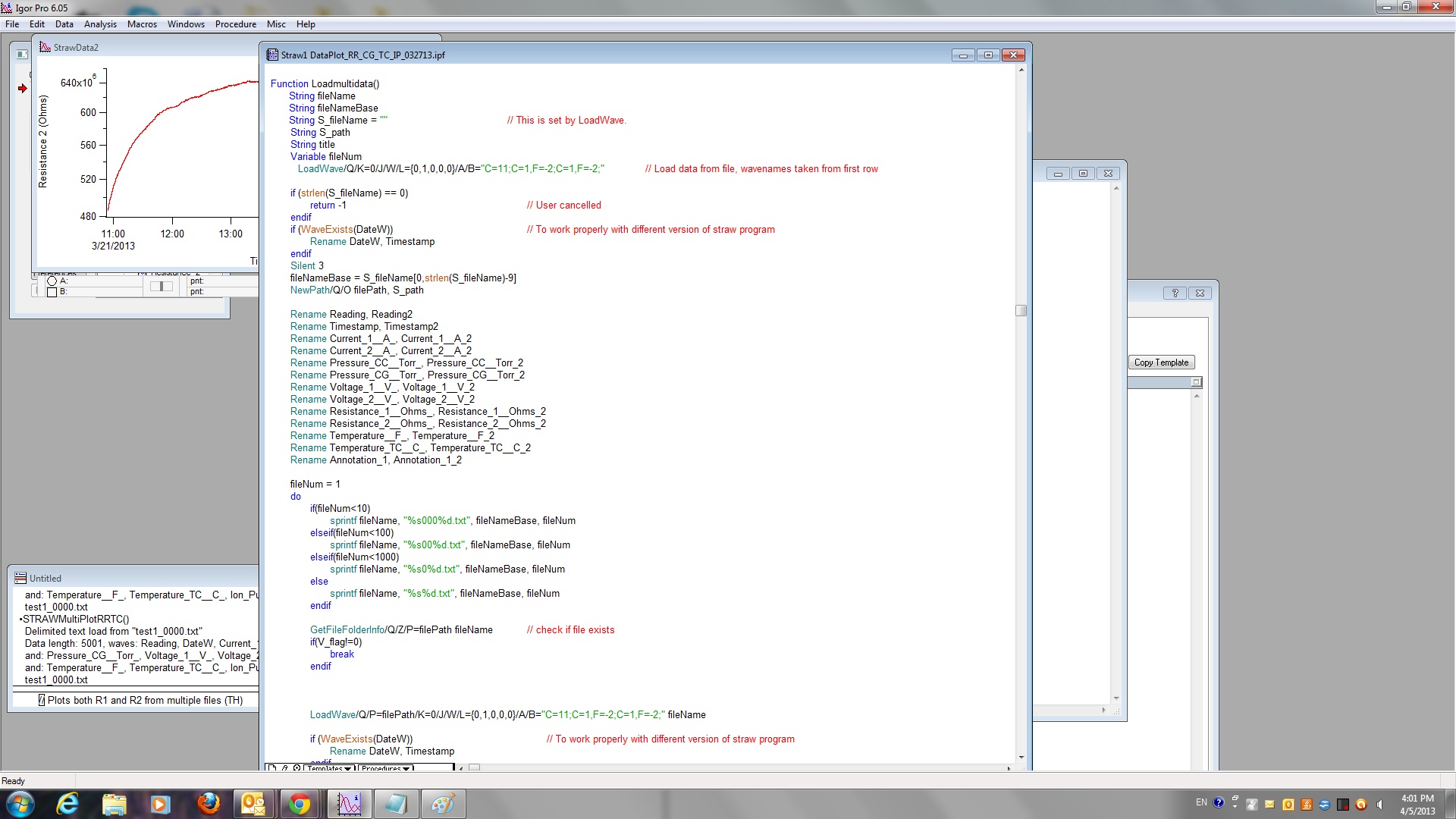This screenshot has width=1456, height=819.
Task: Click the Copy Template button
Action: (x=1161, y=362)
